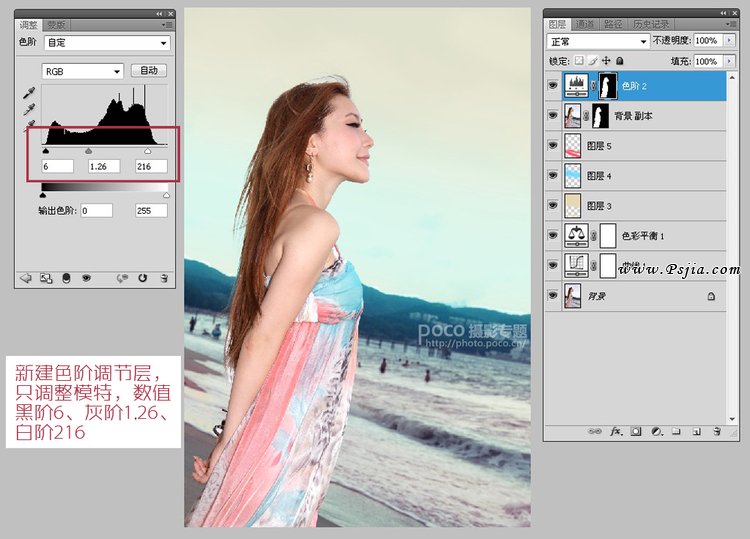Open the 正常 blend mode dropdown
The image size is (750, 539).
coord(598,41)
